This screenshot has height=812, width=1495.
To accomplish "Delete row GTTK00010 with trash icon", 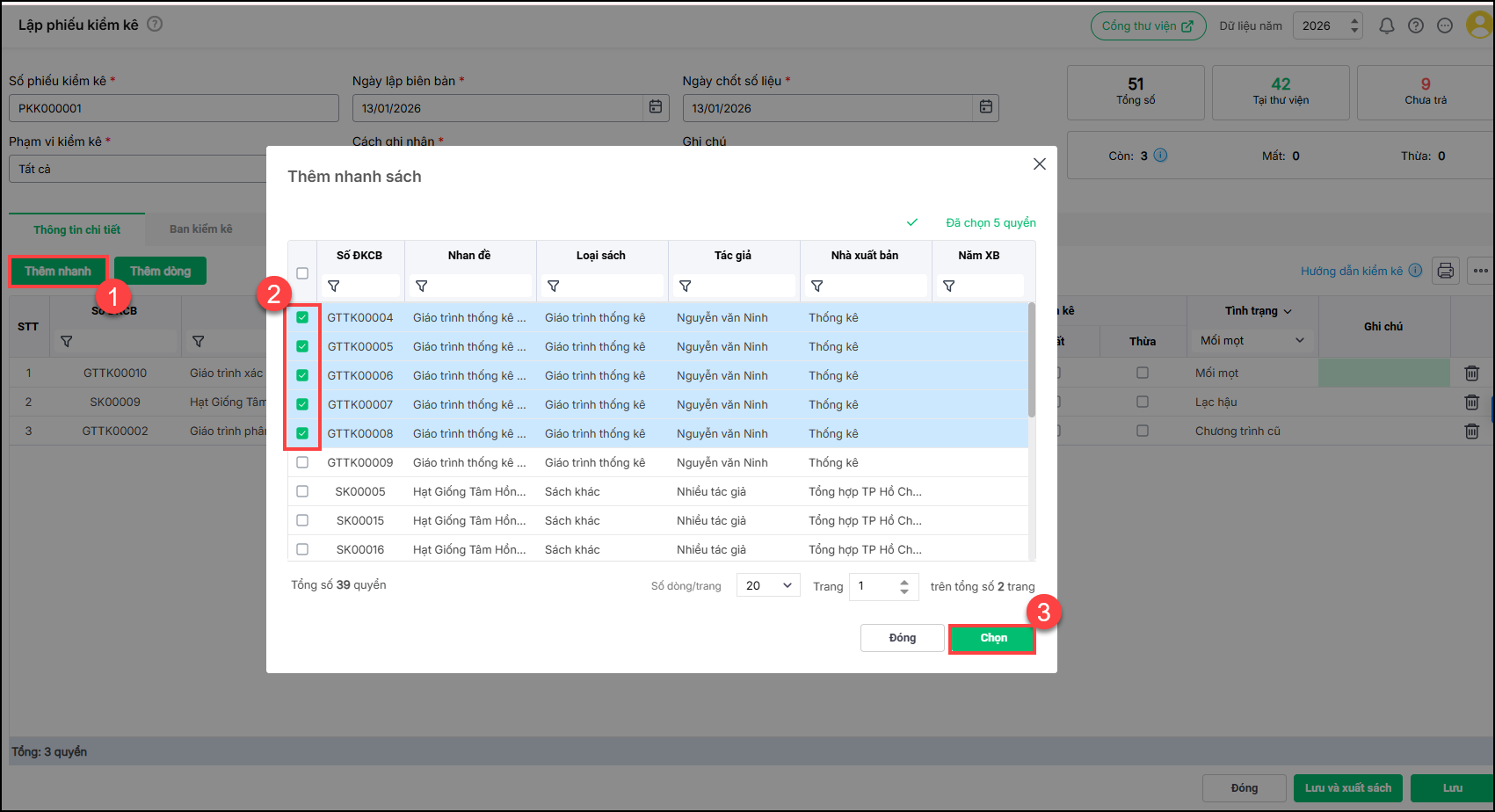I will (x=1471, y=373).
